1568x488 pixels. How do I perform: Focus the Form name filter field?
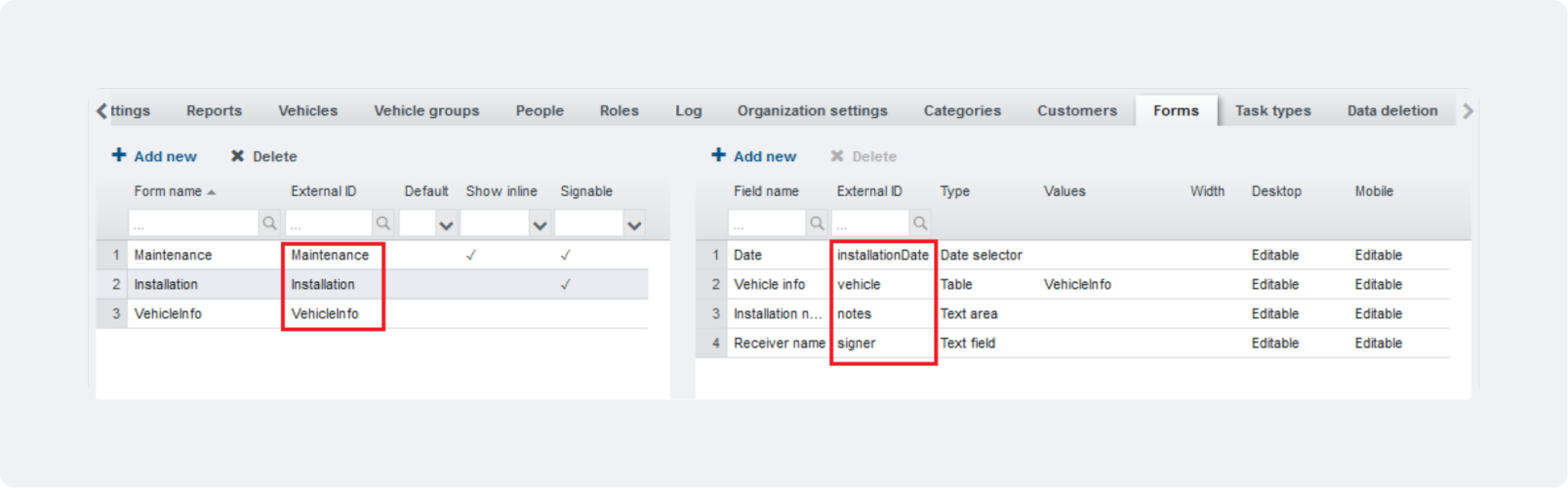[193, 224]
